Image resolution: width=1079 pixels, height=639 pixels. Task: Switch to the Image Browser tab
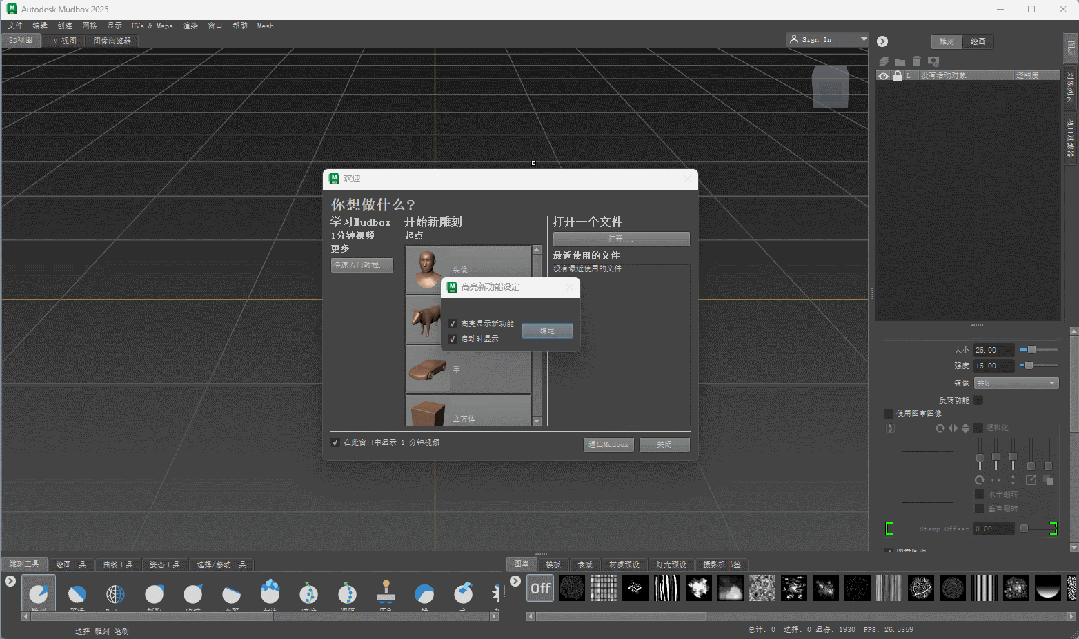coord(111,41)
